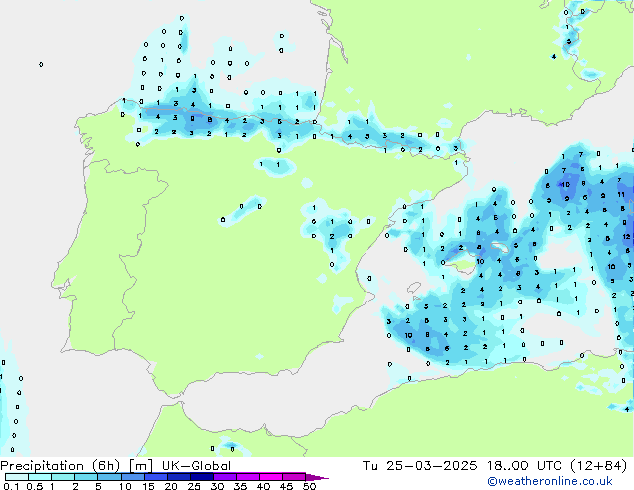
Task: Select the '18:00 UTC' time text
Action: (524, 466)
